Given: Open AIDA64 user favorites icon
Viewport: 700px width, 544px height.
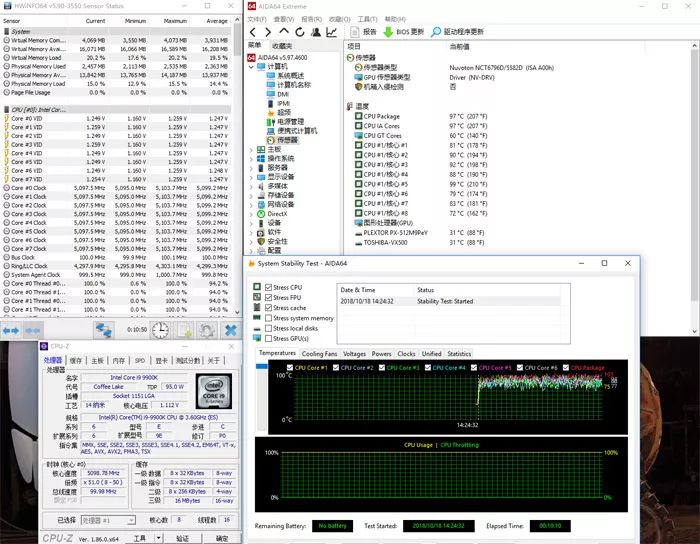Looking at the screenshot, I should [316, 32].
